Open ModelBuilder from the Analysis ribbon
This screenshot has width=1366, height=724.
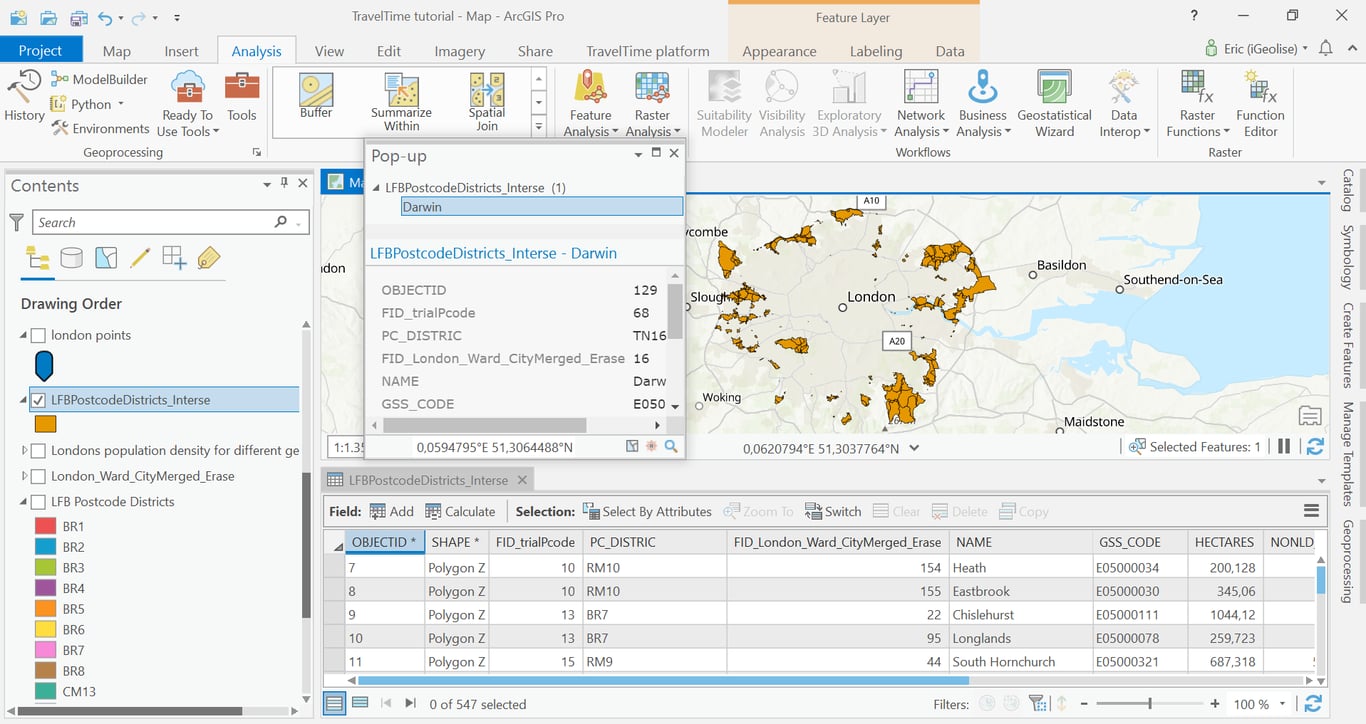[x=99, y=79]
